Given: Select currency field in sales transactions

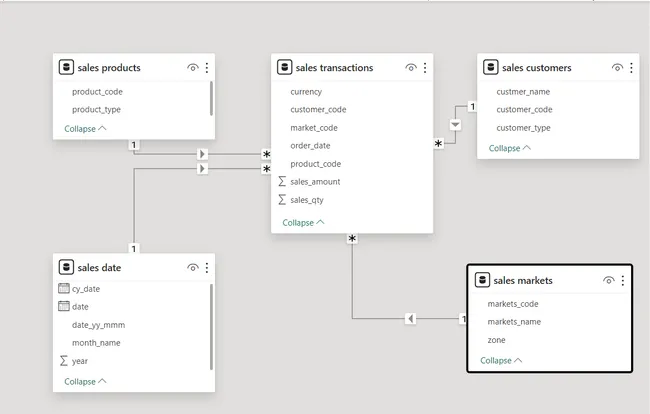Looking at the screenshot, I should (x=306, y=92).
